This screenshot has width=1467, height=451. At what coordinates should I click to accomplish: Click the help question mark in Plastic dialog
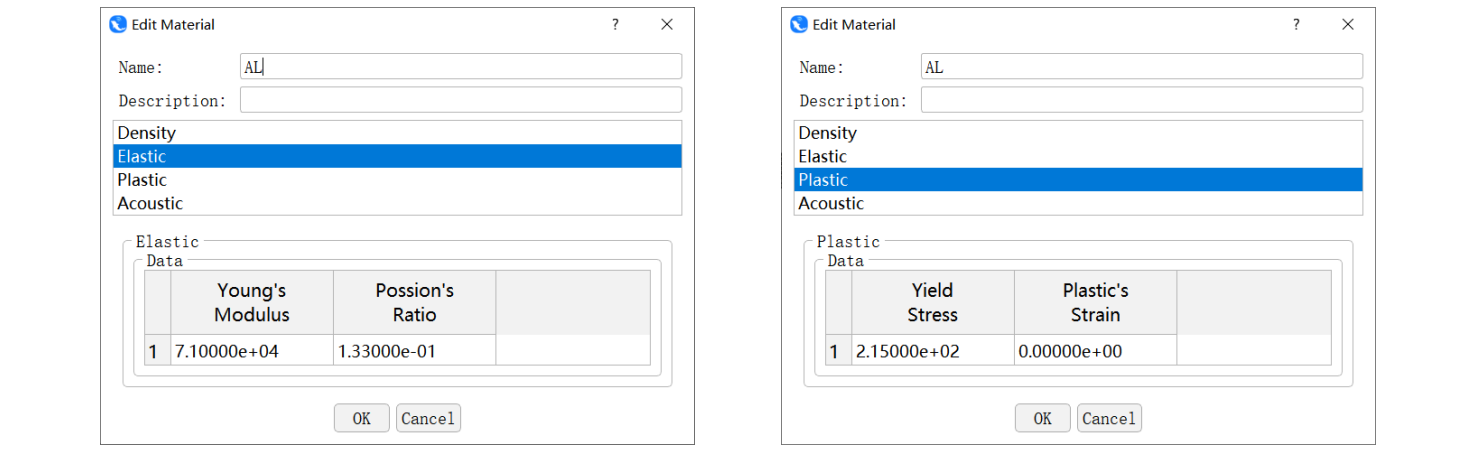(x=1296, y=25)
